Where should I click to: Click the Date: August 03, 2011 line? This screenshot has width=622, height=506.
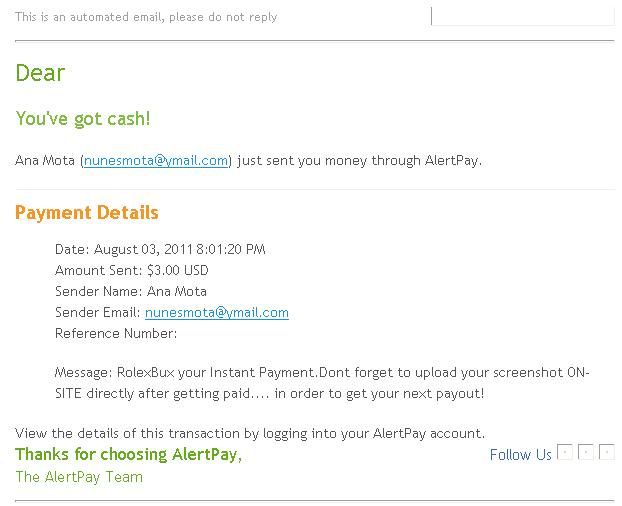pos(160,249)
